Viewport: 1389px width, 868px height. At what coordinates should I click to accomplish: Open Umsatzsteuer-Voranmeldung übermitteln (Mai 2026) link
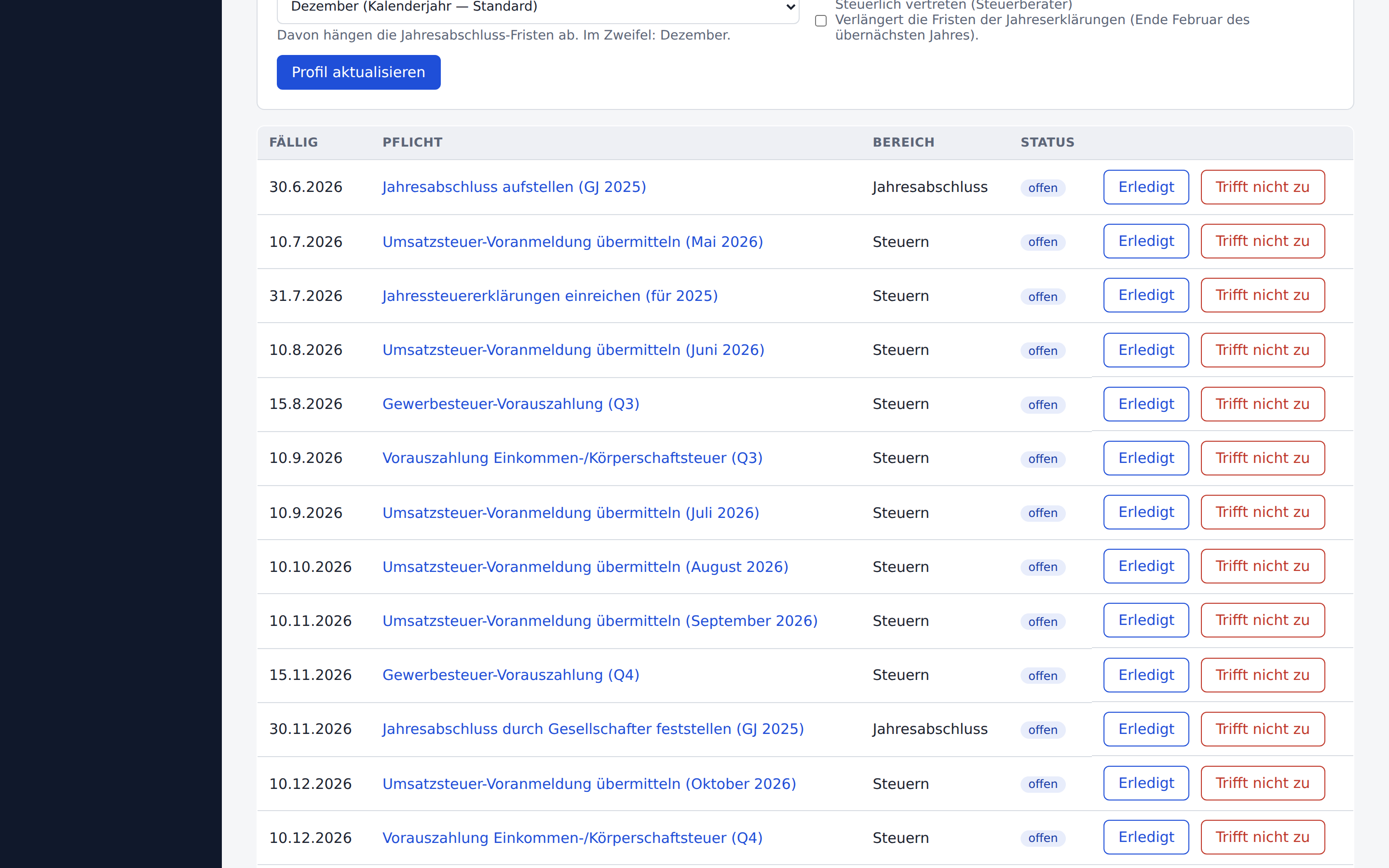[x=572, y=242]
